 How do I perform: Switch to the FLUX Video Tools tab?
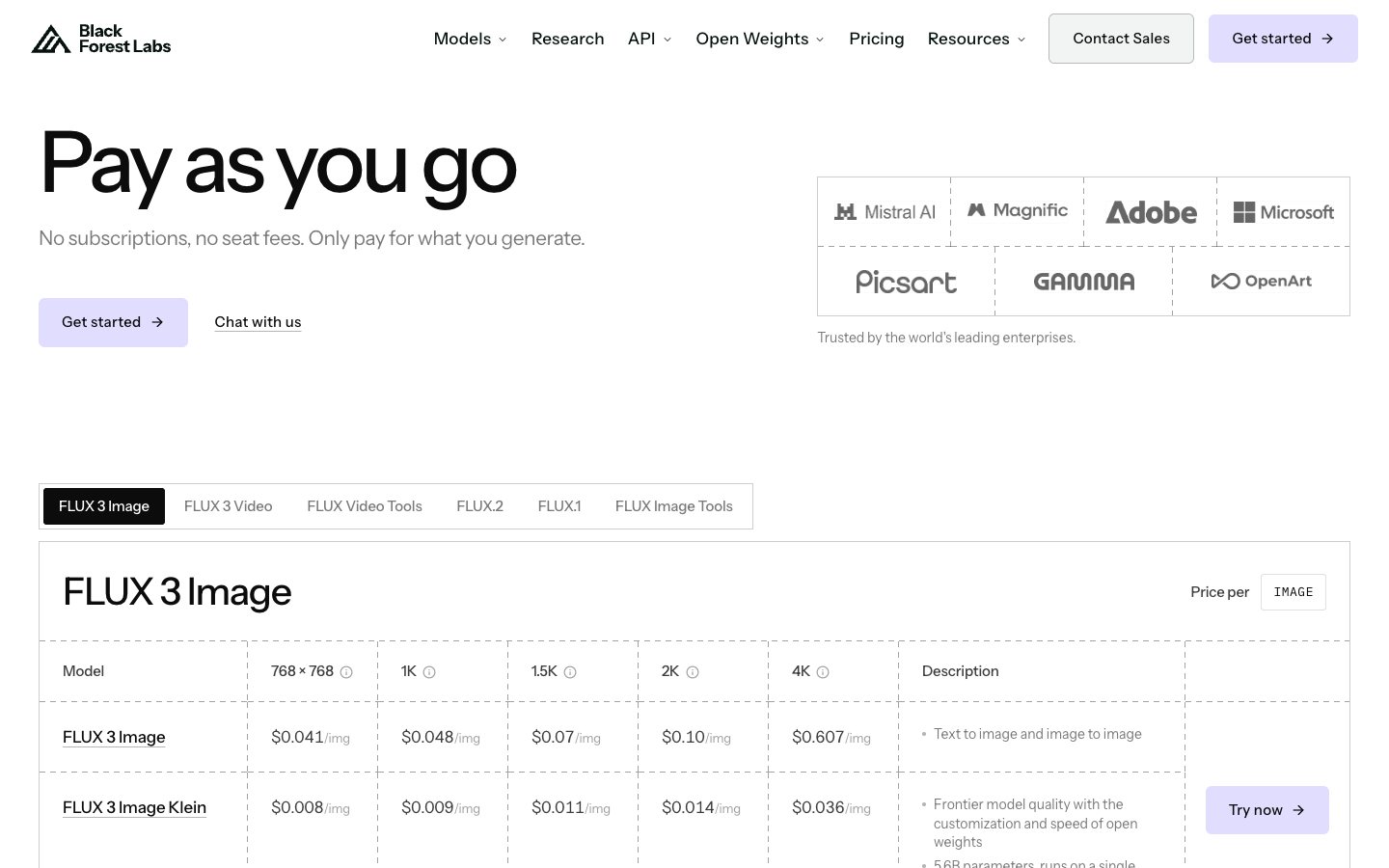[365, 506]
